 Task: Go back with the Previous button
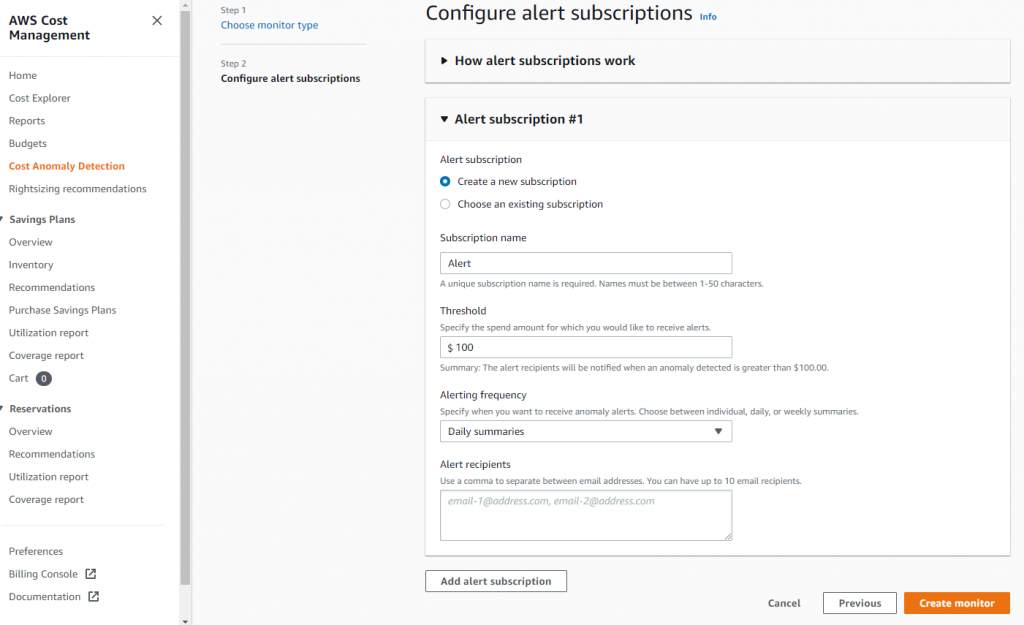tap(860, 603)
